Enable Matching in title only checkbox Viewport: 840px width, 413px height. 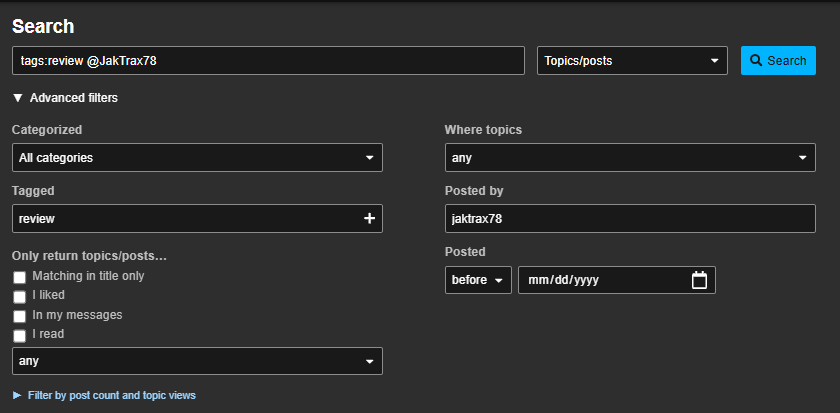pyautogui.click(x=19, y=277)
